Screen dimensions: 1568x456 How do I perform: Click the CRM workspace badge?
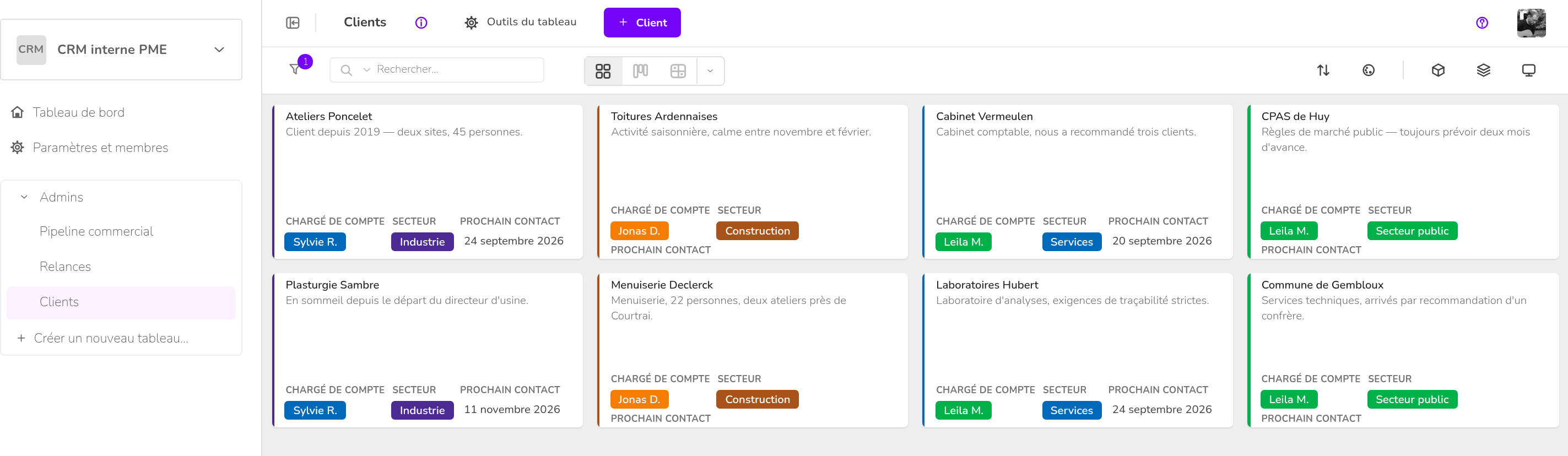click(31, 50)
